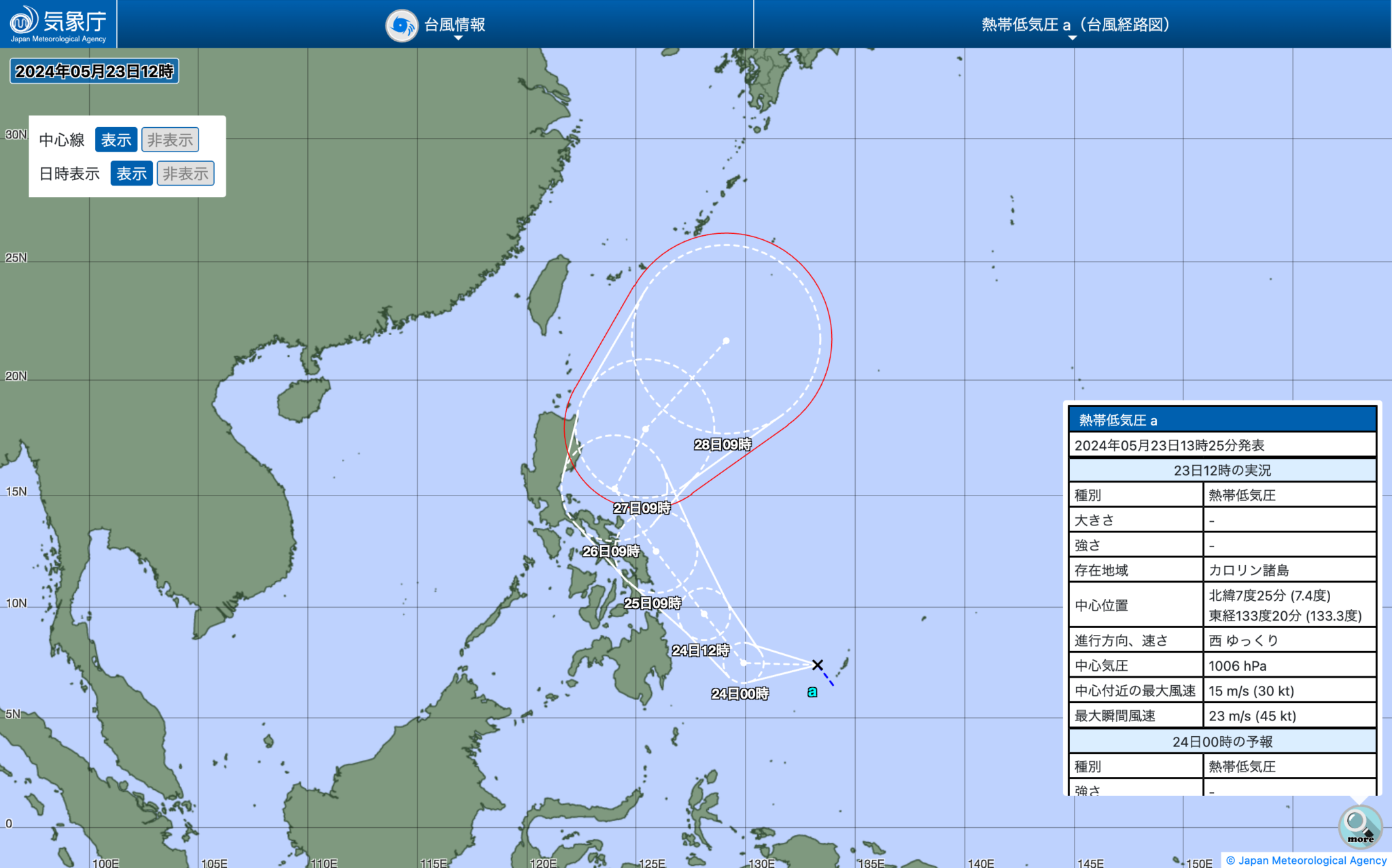Hide date-time labels with 非表示

[186, 173]
